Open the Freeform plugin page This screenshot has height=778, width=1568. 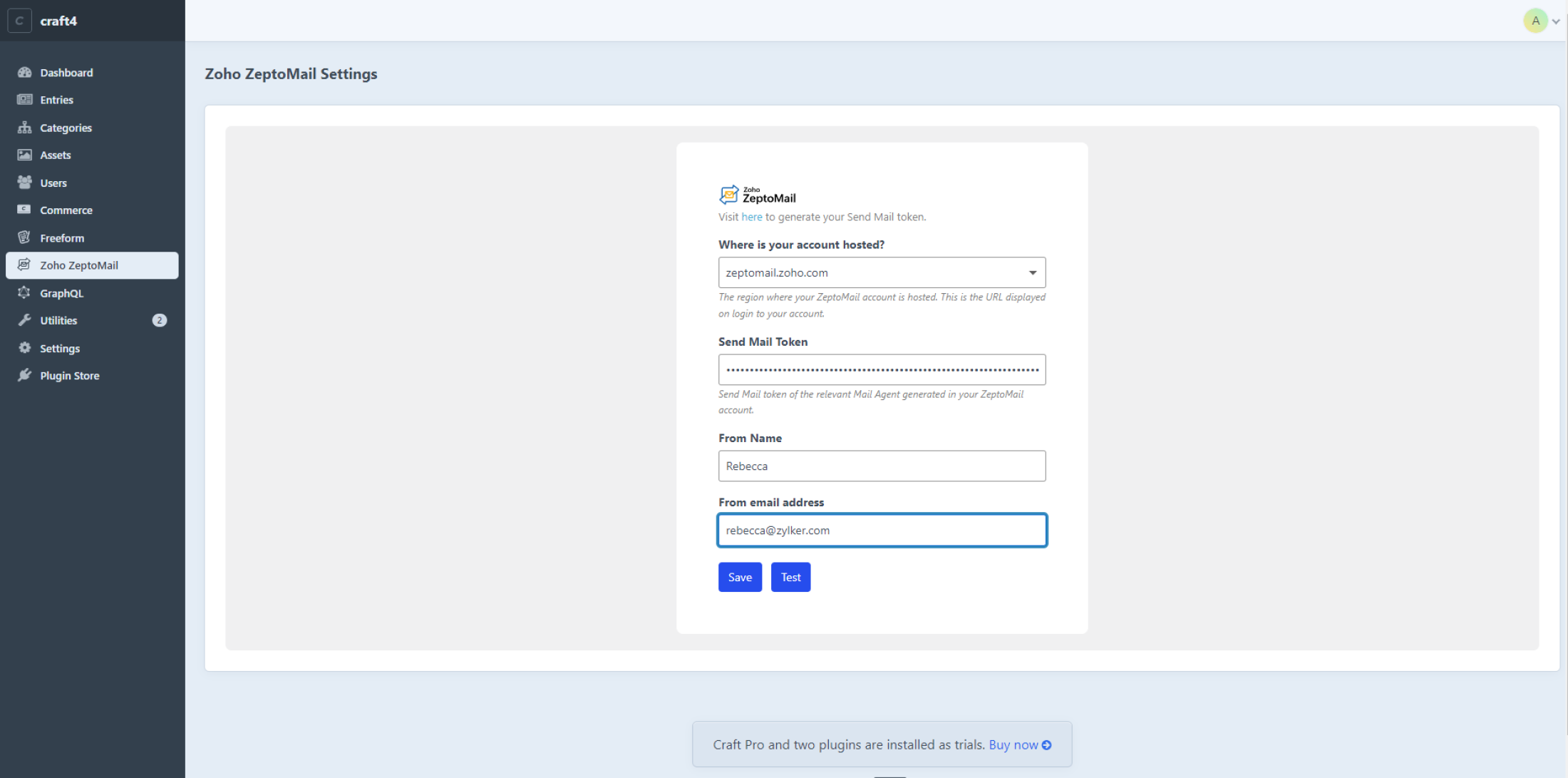92,237
